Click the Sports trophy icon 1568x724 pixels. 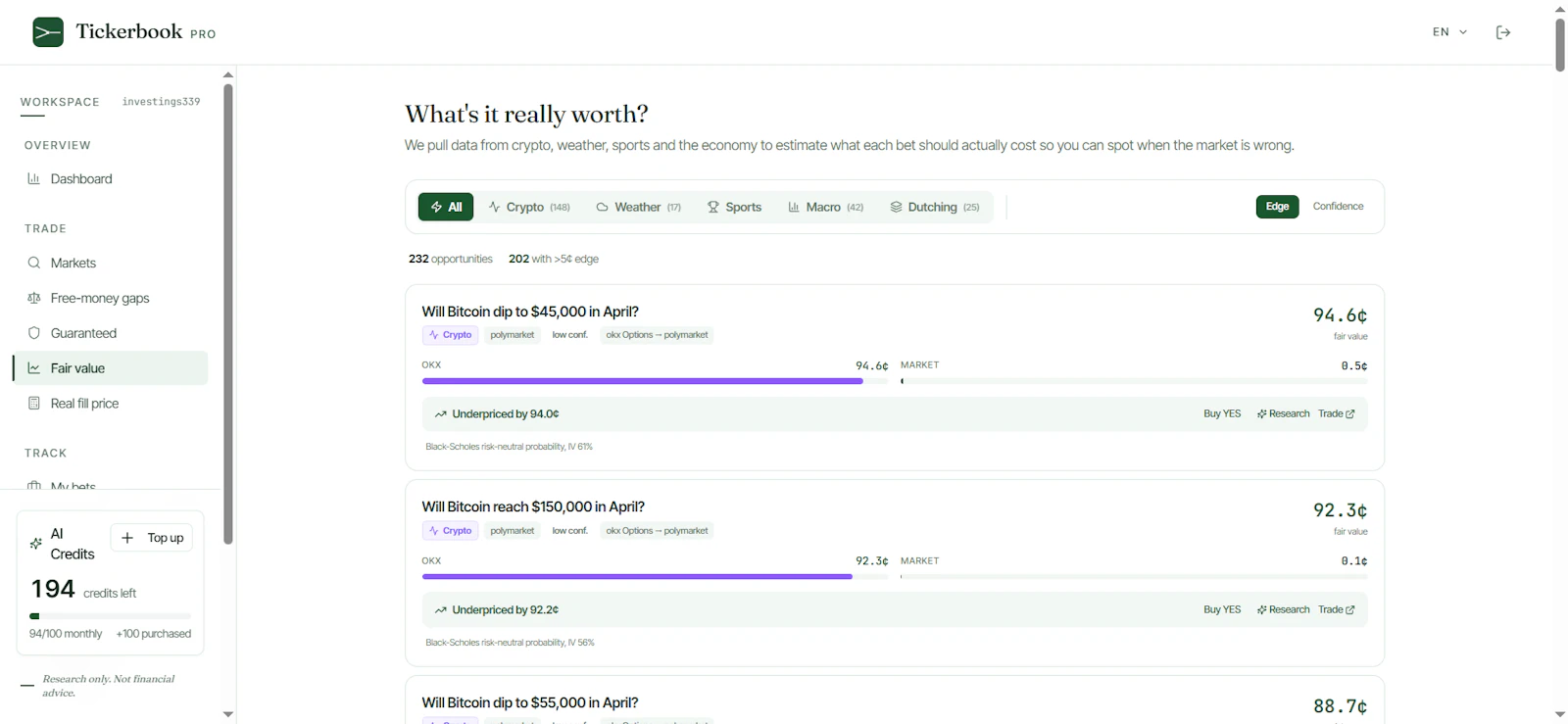point(713,207)
